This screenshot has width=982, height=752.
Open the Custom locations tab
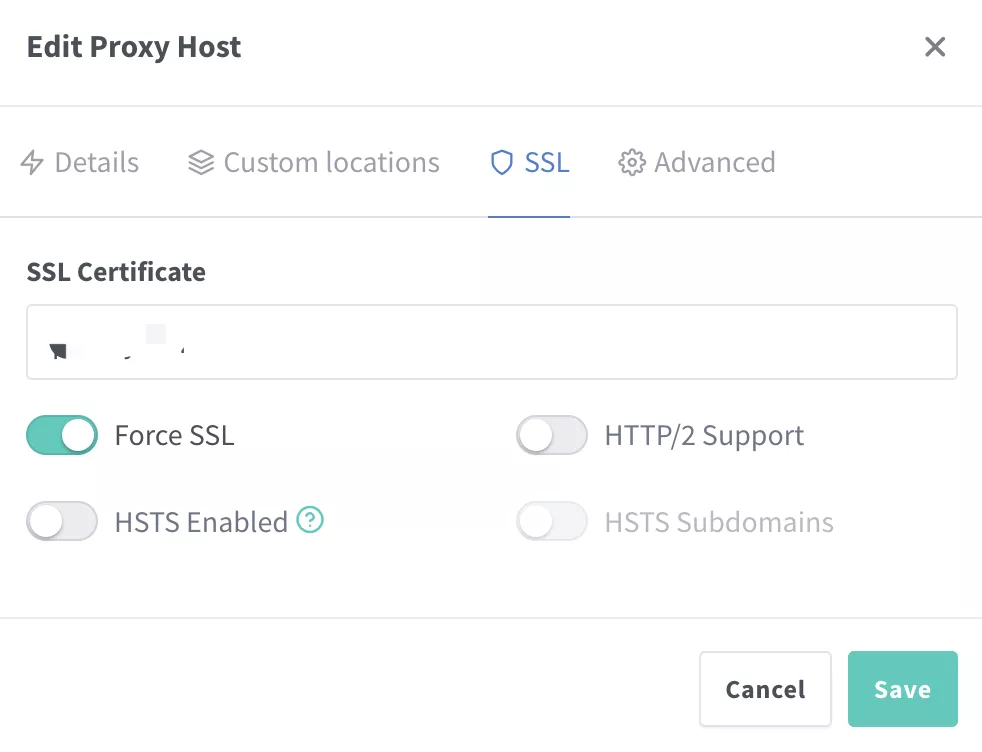331,163
